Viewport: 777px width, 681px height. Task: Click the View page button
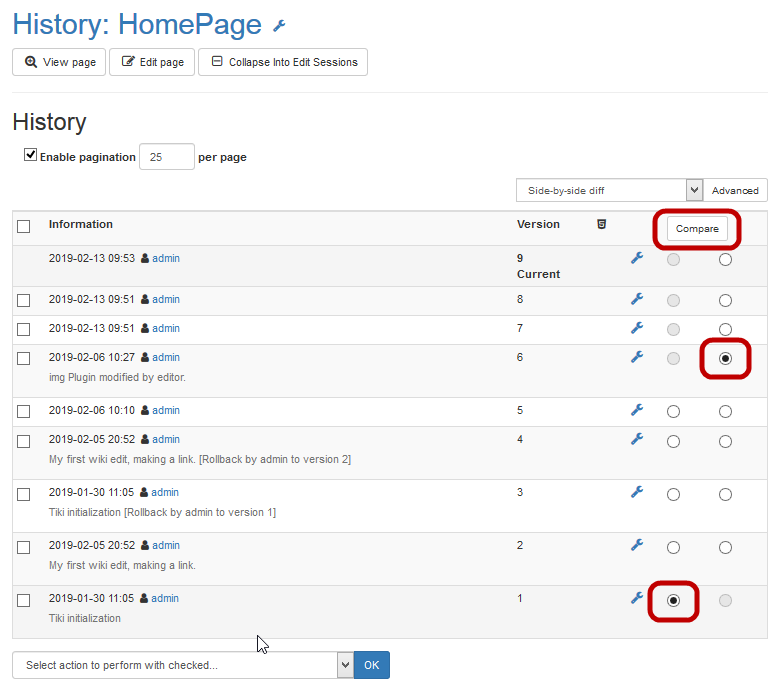59,62
